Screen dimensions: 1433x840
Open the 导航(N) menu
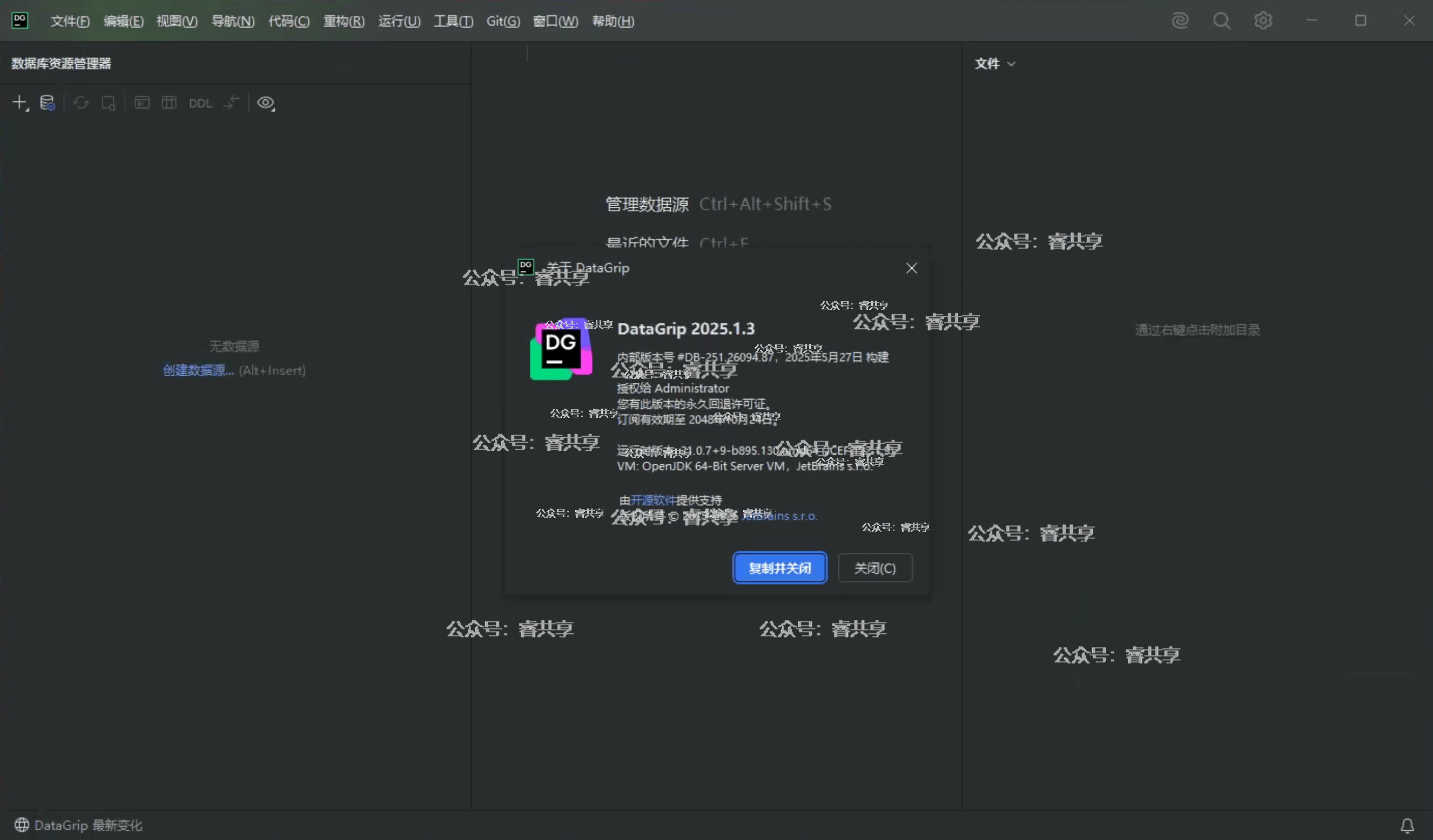[233, 22]
